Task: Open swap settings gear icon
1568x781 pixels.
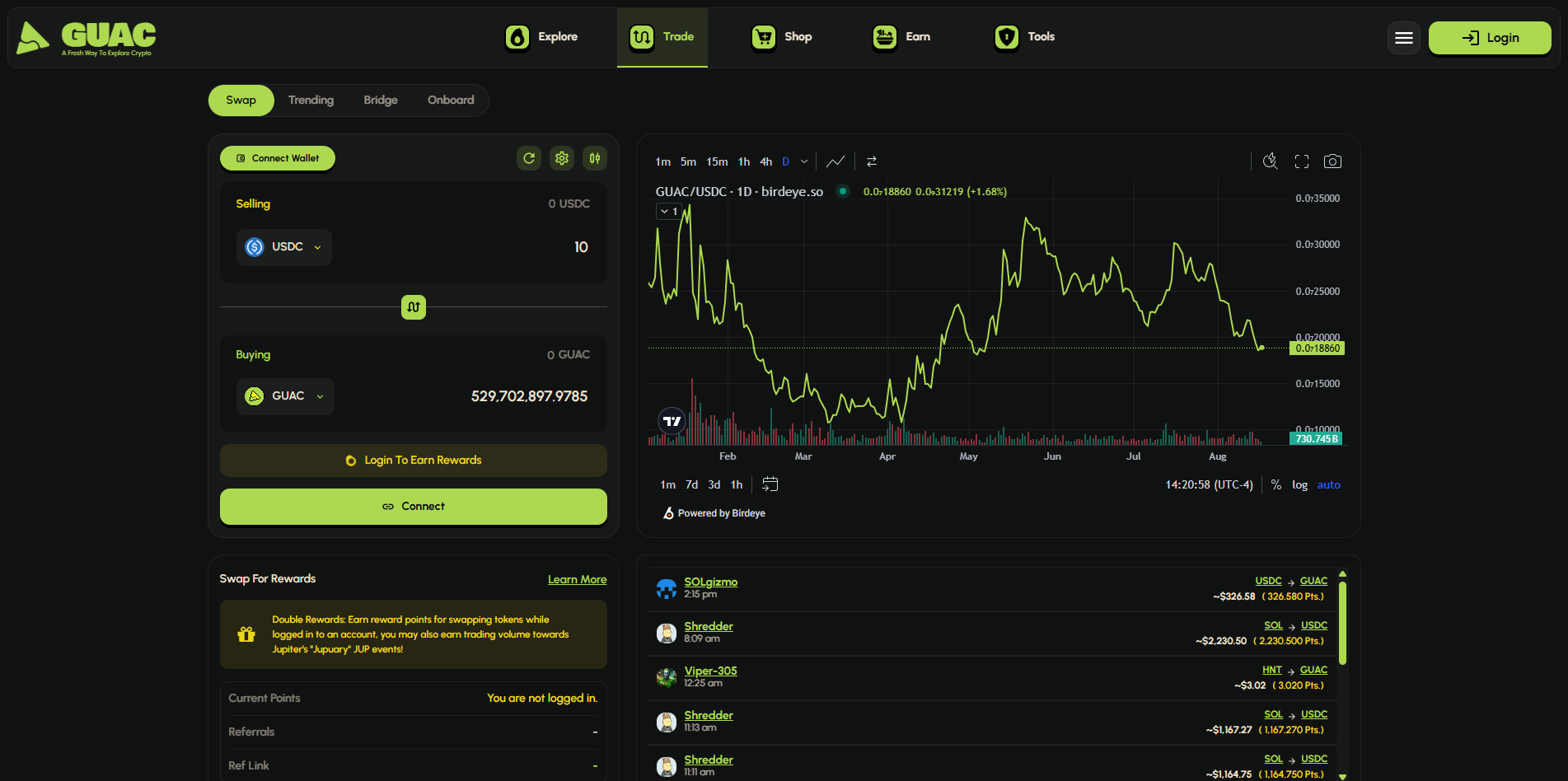Action: [x=562, y=158]
